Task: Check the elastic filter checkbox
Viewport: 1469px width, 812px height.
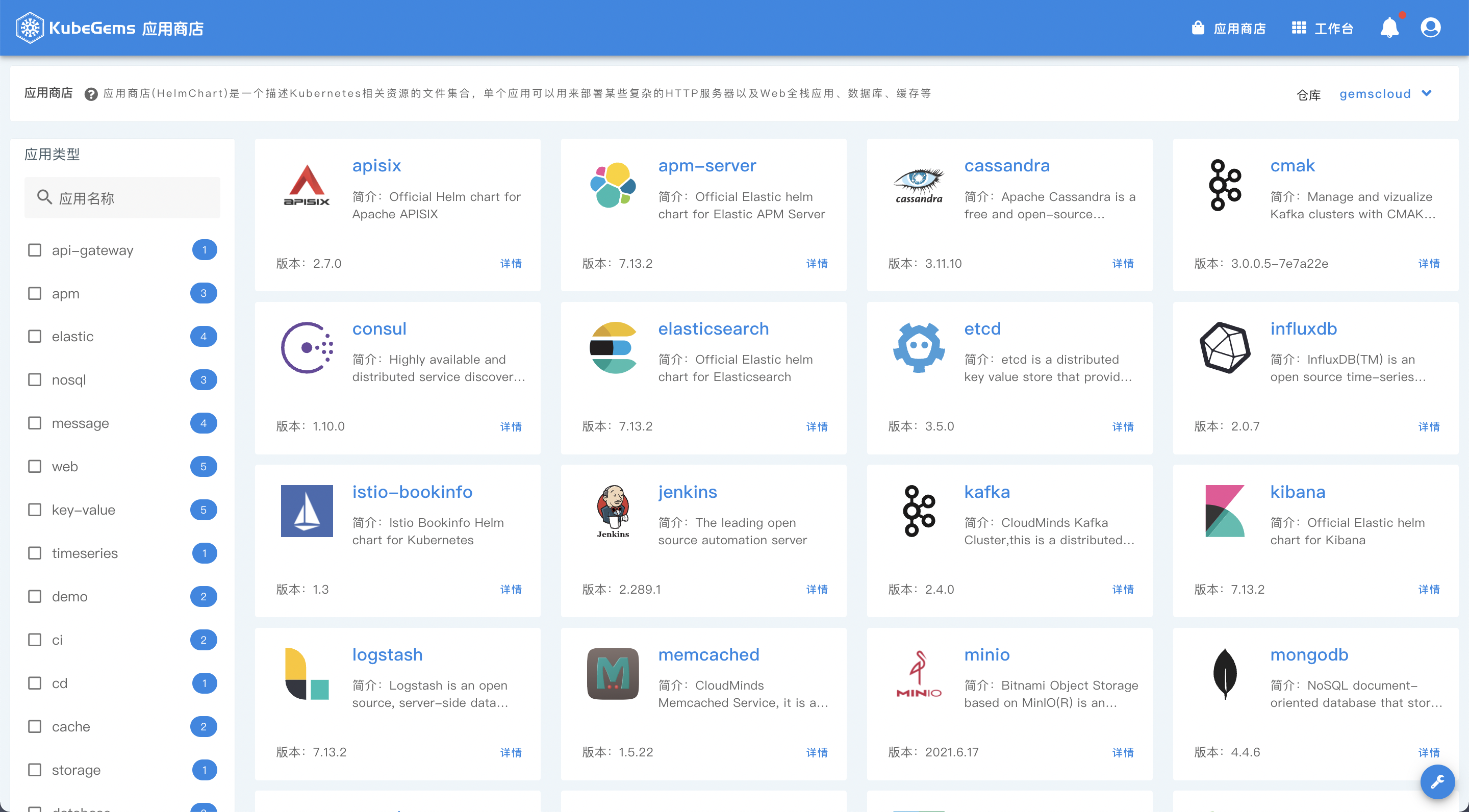Action: pos(35,337)
